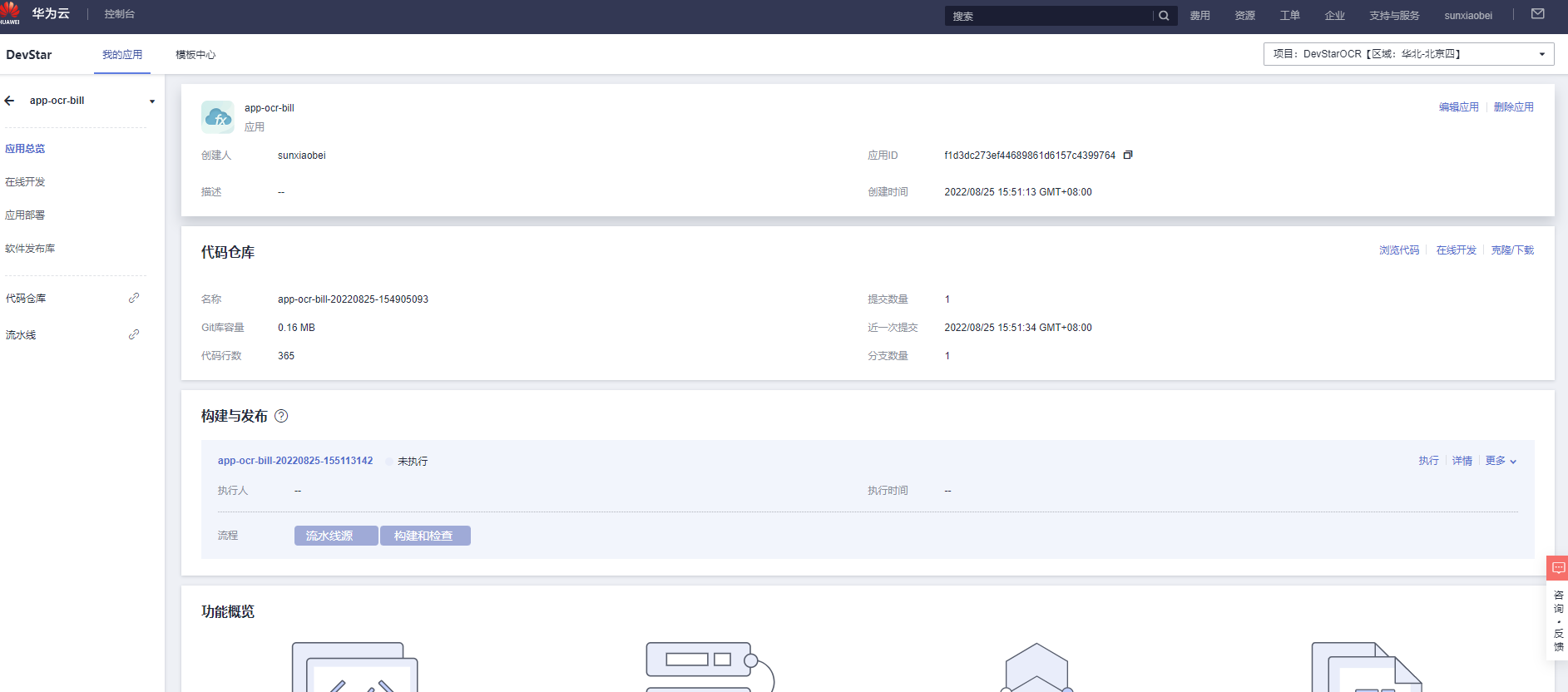The height and width of the screenshot is (692, 1568).
Task: Open help icon beside 构建与发布
Action: 281,416
